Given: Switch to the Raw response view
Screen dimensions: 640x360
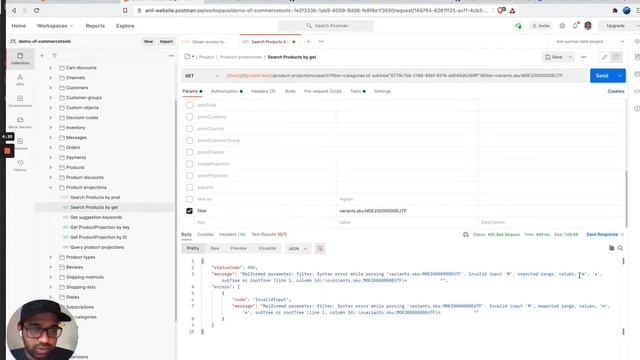Looking at the screenshot, I should tap(215, 249).
